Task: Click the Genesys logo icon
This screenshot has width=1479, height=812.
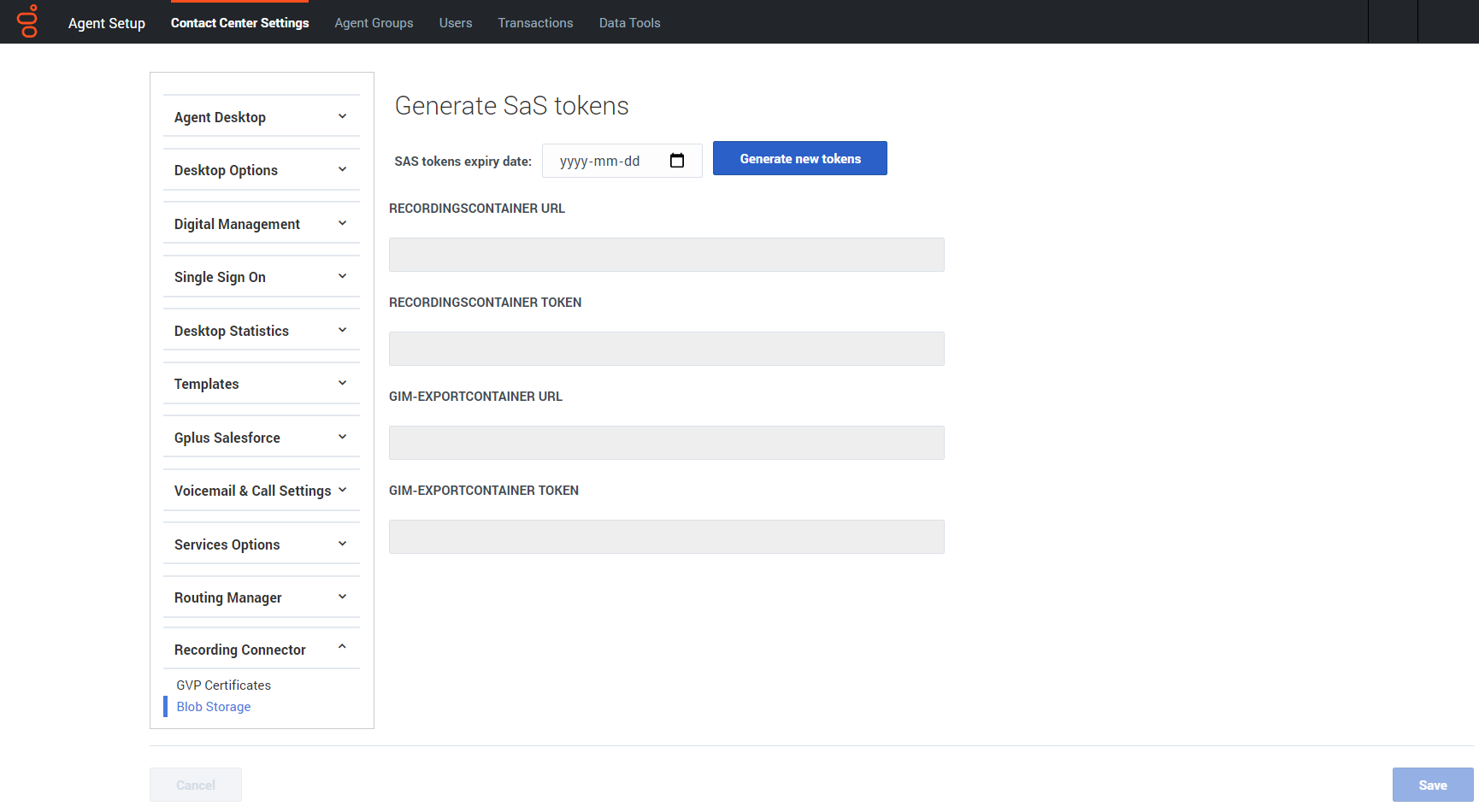Action: (28, 21)
